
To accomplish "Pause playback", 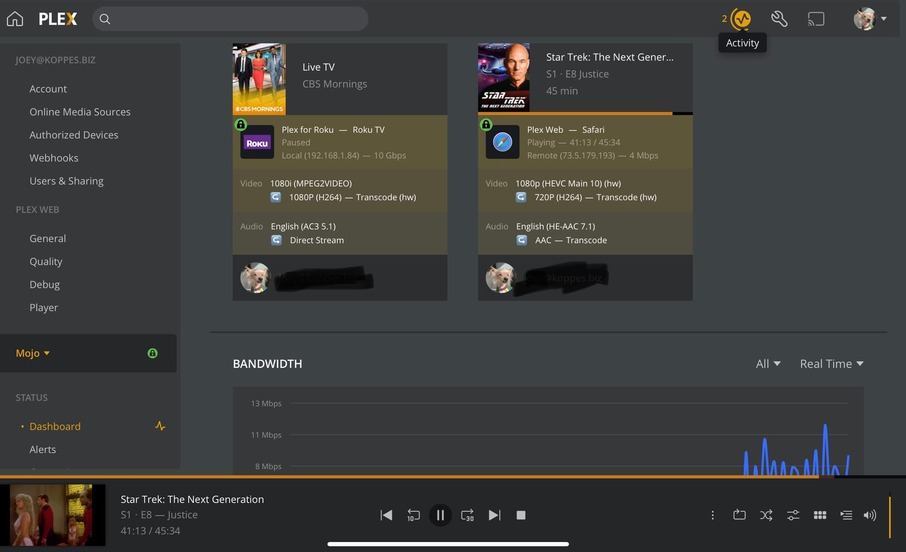I will click(440, 515).
